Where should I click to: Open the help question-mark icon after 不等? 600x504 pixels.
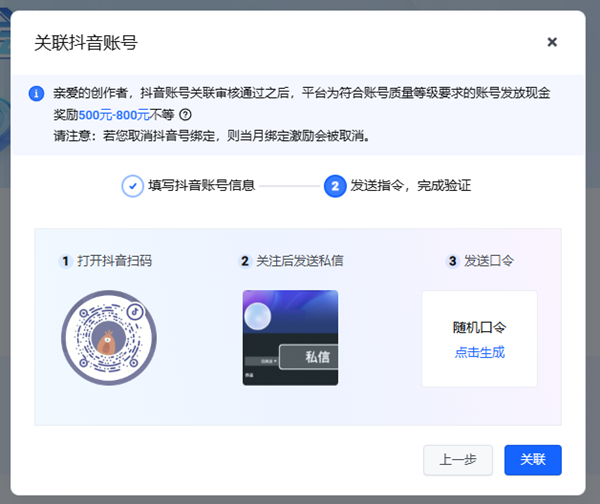tap(185, 114)
